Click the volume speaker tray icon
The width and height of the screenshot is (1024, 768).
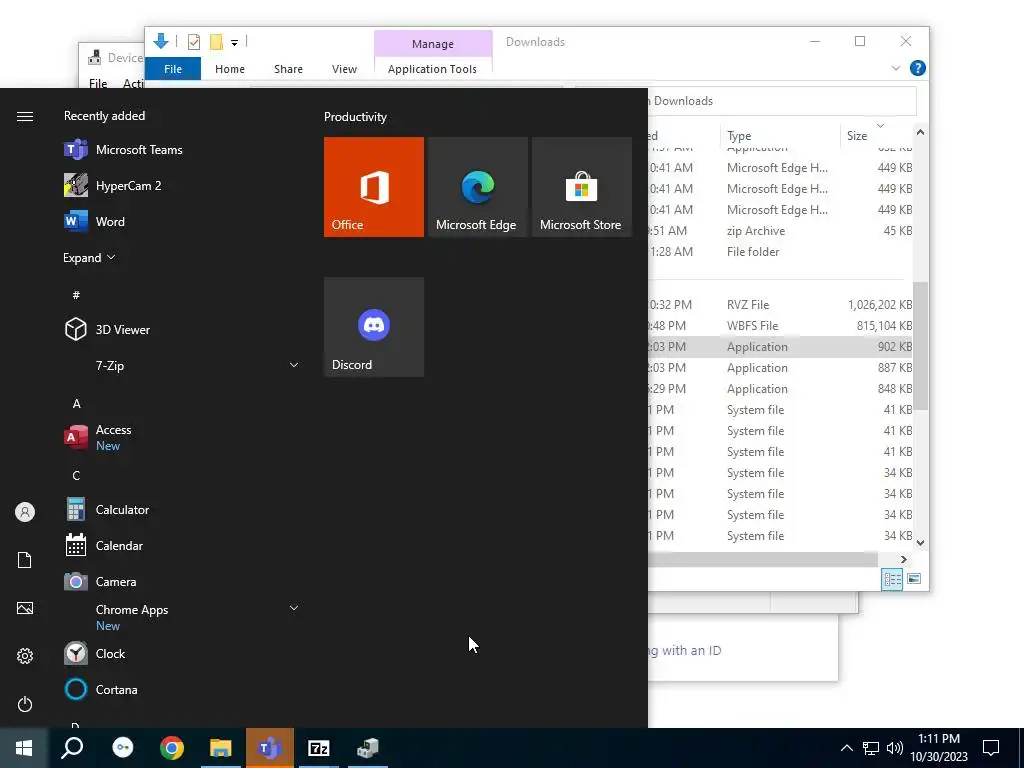895,748
